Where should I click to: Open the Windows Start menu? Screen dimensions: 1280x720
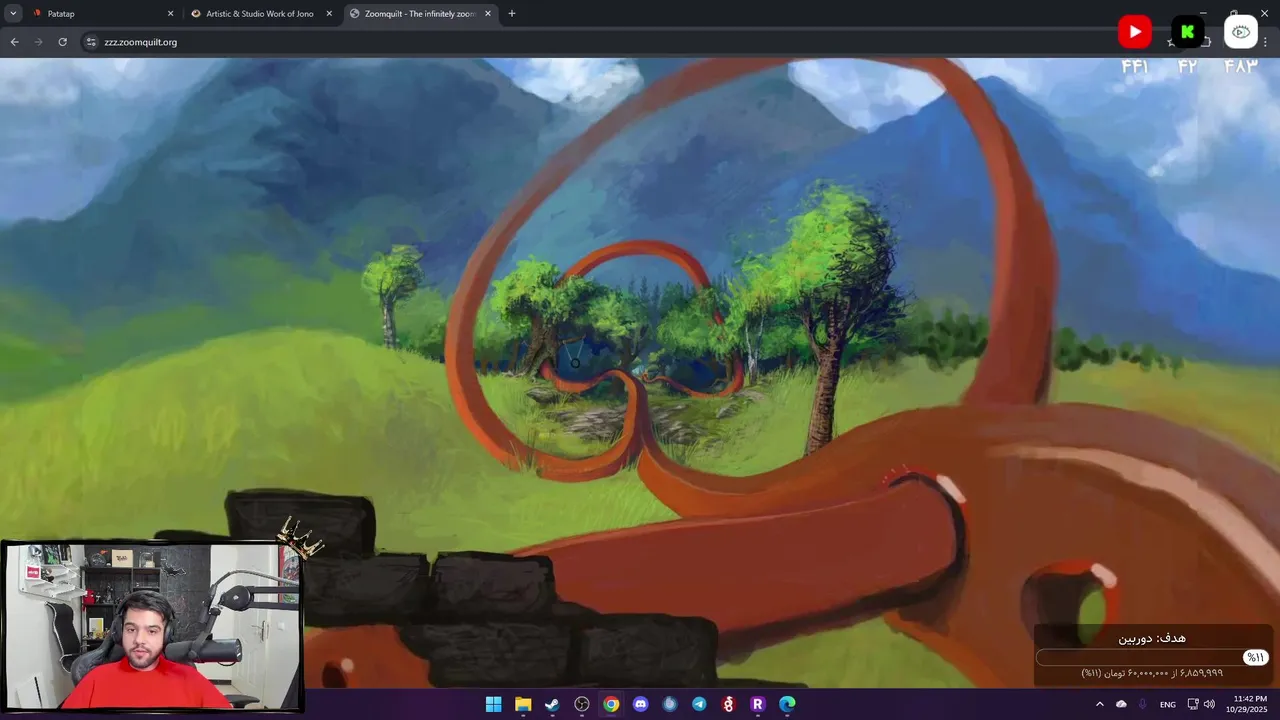pyautogui.click(x=493, y=704)
